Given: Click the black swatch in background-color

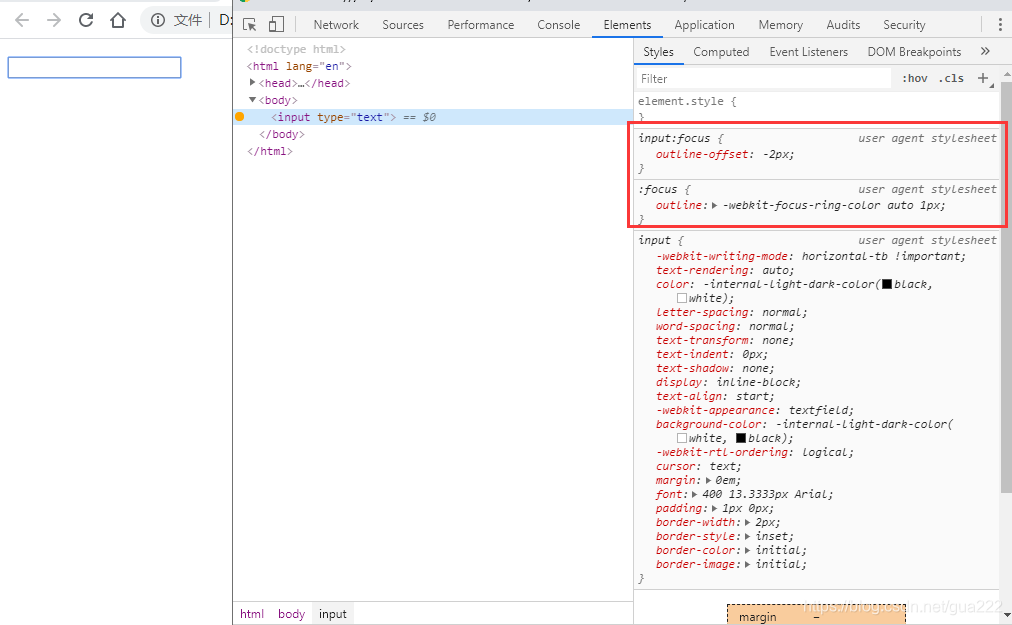Looking at the screenshot, I should [x=741, y=438].
